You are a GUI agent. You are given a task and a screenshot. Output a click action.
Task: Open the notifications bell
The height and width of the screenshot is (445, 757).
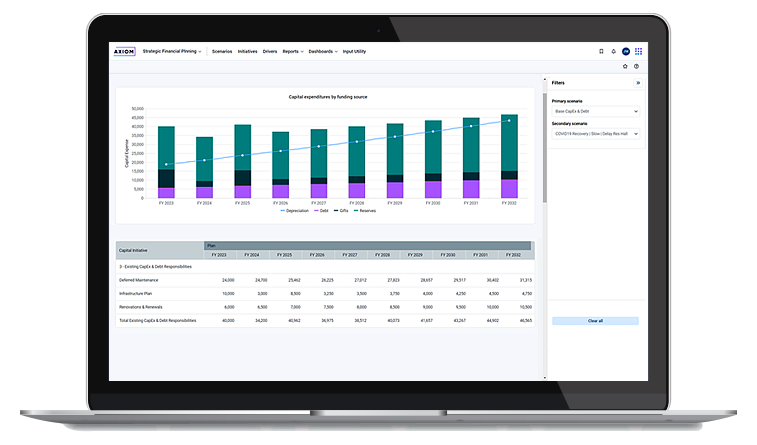tap(613, 50)
